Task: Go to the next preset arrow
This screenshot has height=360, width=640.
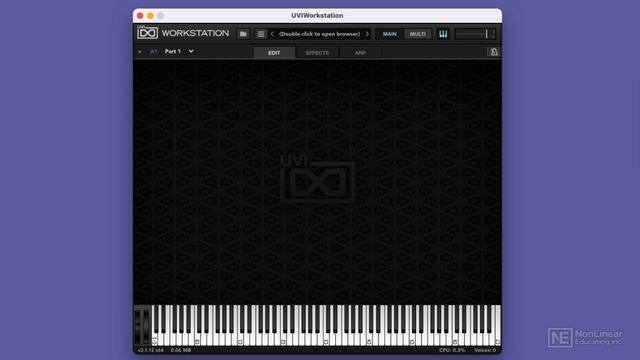Action: (367, 34)
